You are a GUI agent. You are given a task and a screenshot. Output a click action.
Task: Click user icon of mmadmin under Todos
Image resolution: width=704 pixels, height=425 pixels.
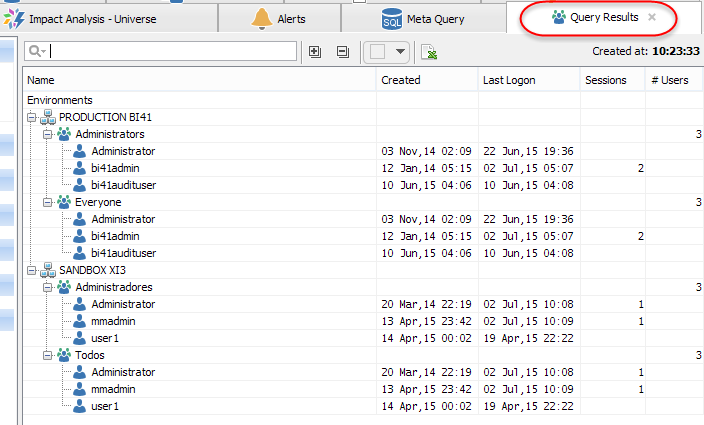pos(79,389)
